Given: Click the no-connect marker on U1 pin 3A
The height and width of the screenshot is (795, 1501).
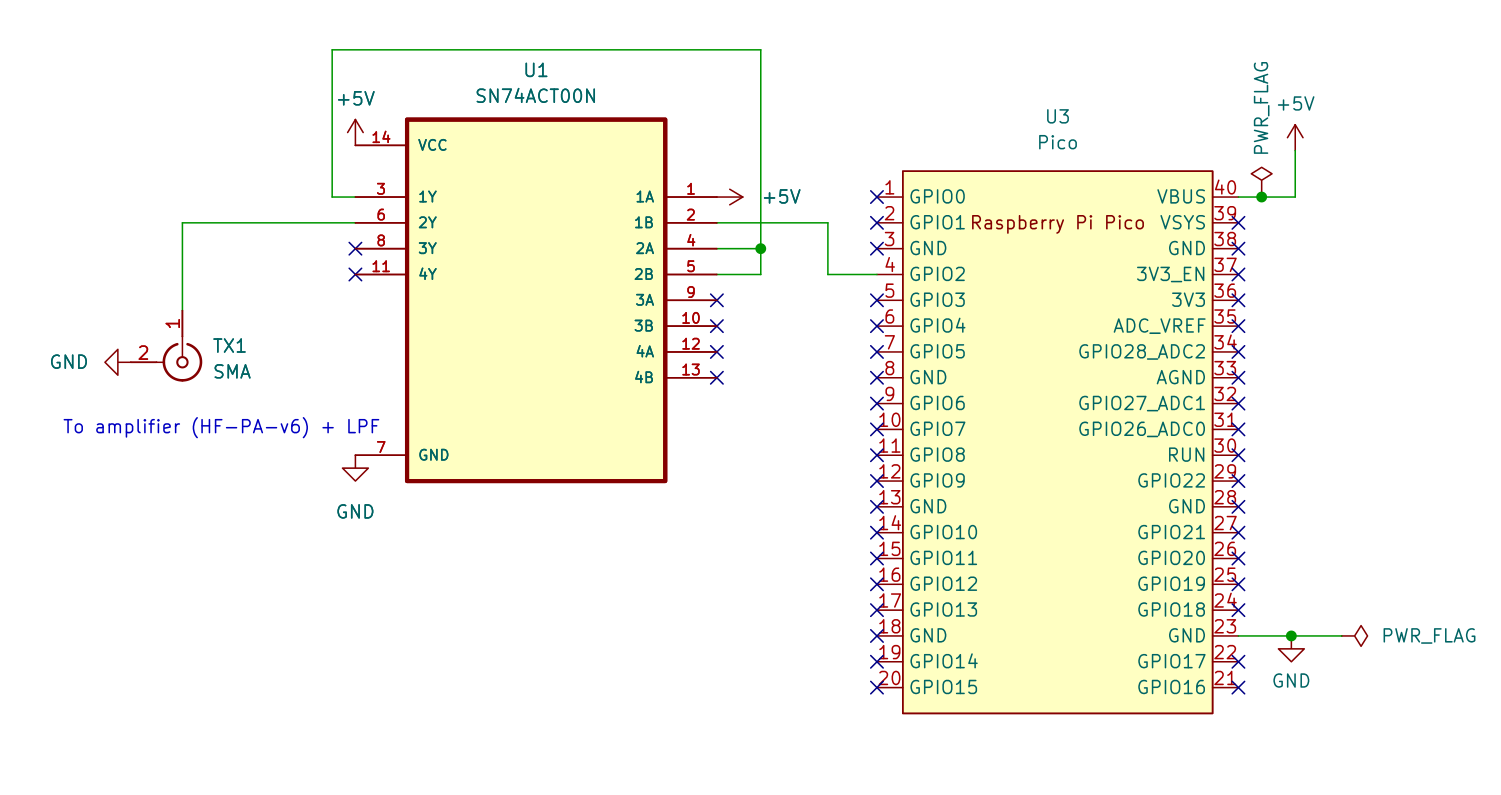Looking at the screenshot, I should click(717, 300).
